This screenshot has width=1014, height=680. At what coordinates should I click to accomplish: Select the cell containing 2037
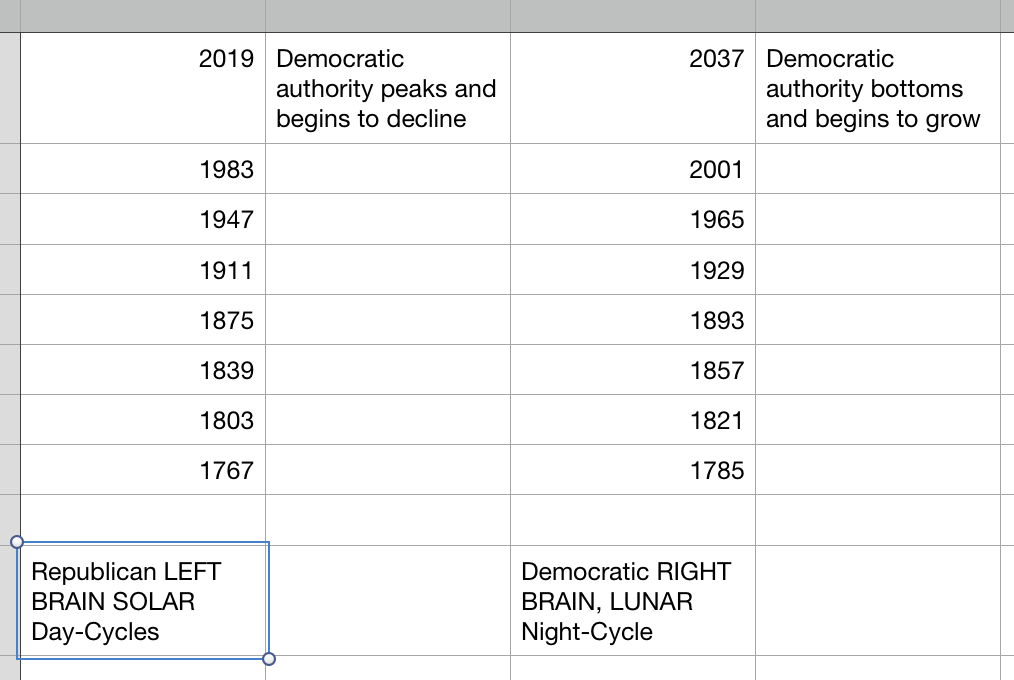click(632, 88)
